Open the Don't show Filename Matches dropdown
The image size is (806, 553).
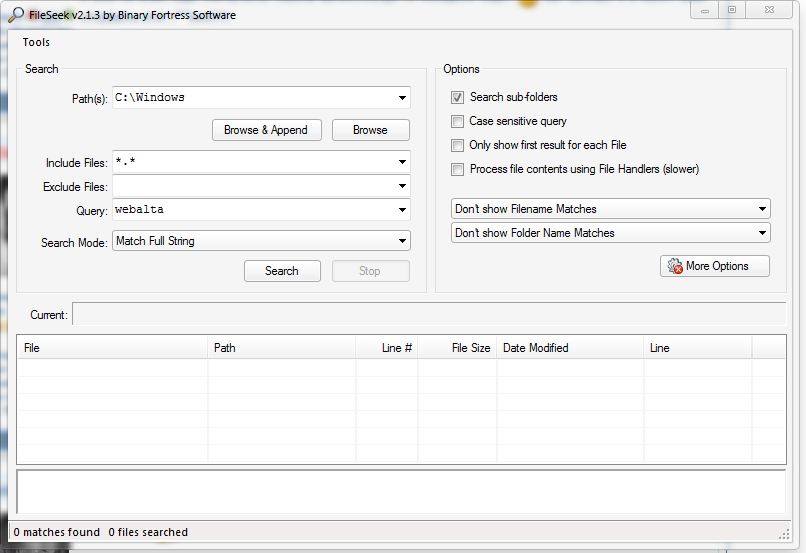pos(611,209)
